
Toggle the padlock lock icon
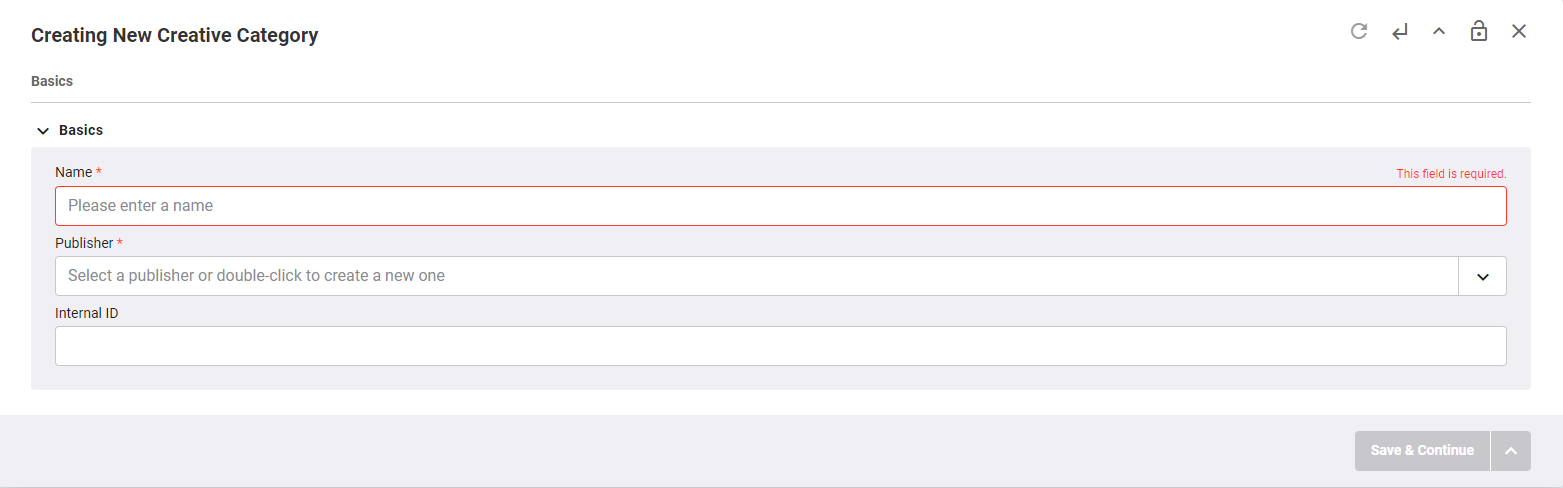1478,31
